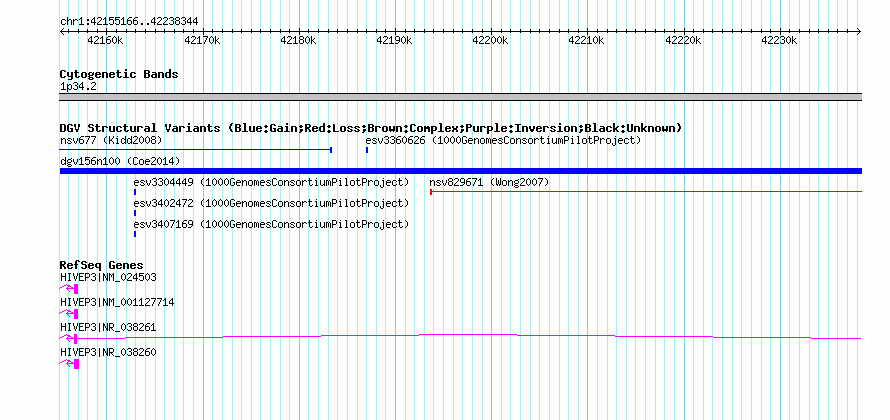Open the esv3304449 variant label
890x420 pixels.
pyautogui.click(x=271, y=182)
